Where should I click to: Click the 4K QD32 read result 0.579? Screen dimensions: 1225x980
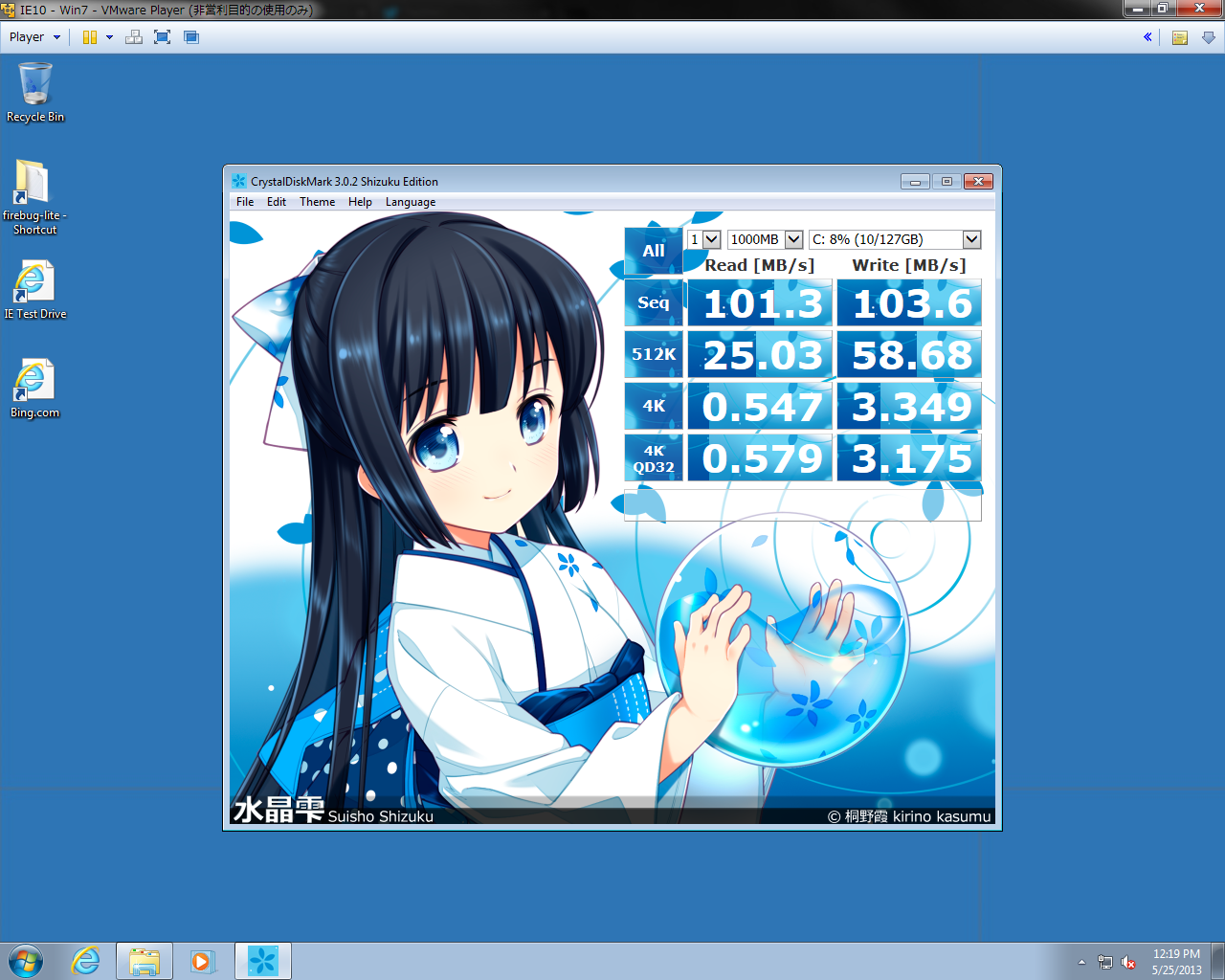click(x=760, y=457)
